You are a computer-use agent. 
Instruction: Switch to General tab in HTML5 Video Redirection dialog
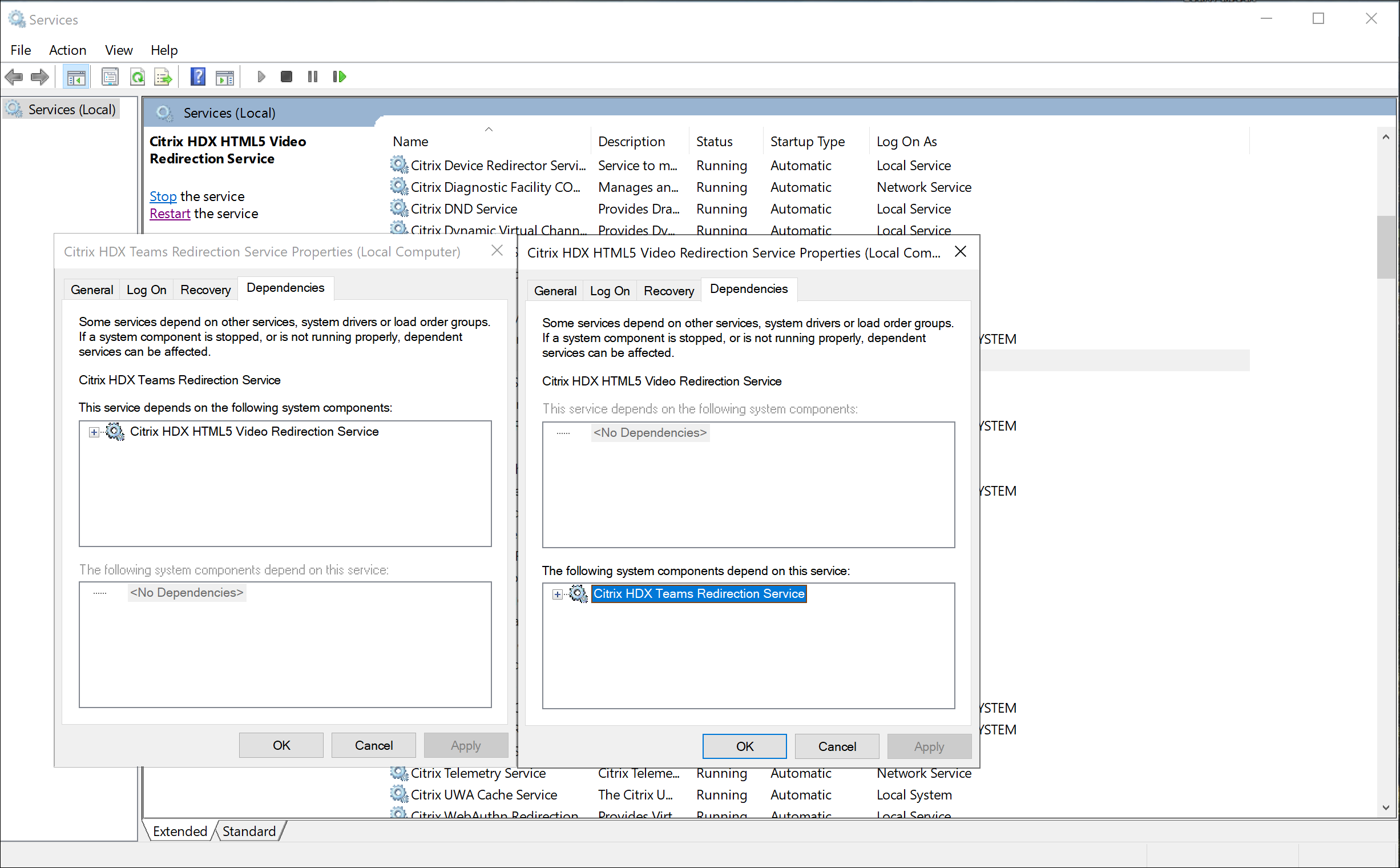tap(555, 291)
